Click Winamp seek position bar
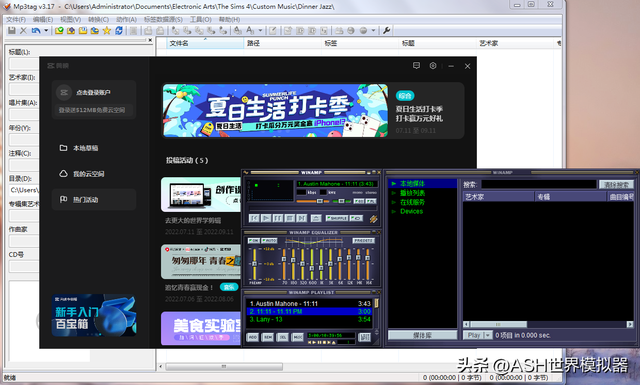The image size is (640, 385). [x=312, y=209]
